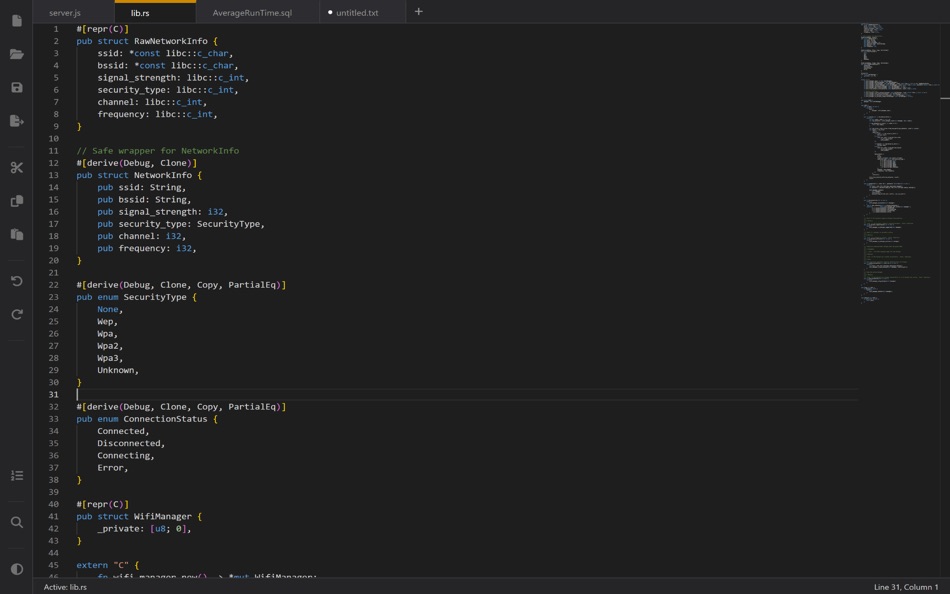Toggle line numbering list icon

17,475
